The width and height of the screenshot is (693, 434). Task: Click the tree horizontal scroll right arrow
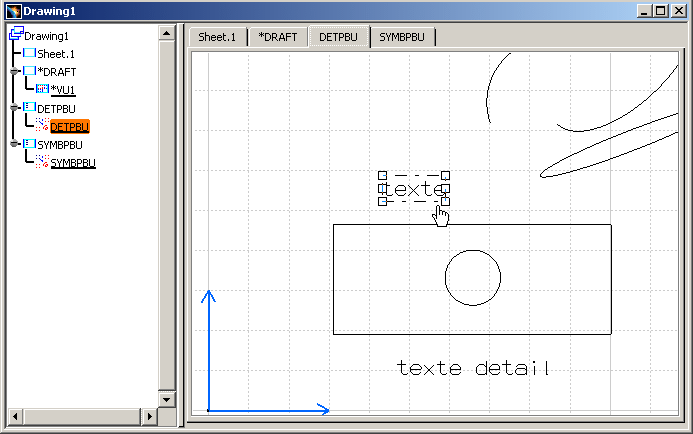point(151,415)
